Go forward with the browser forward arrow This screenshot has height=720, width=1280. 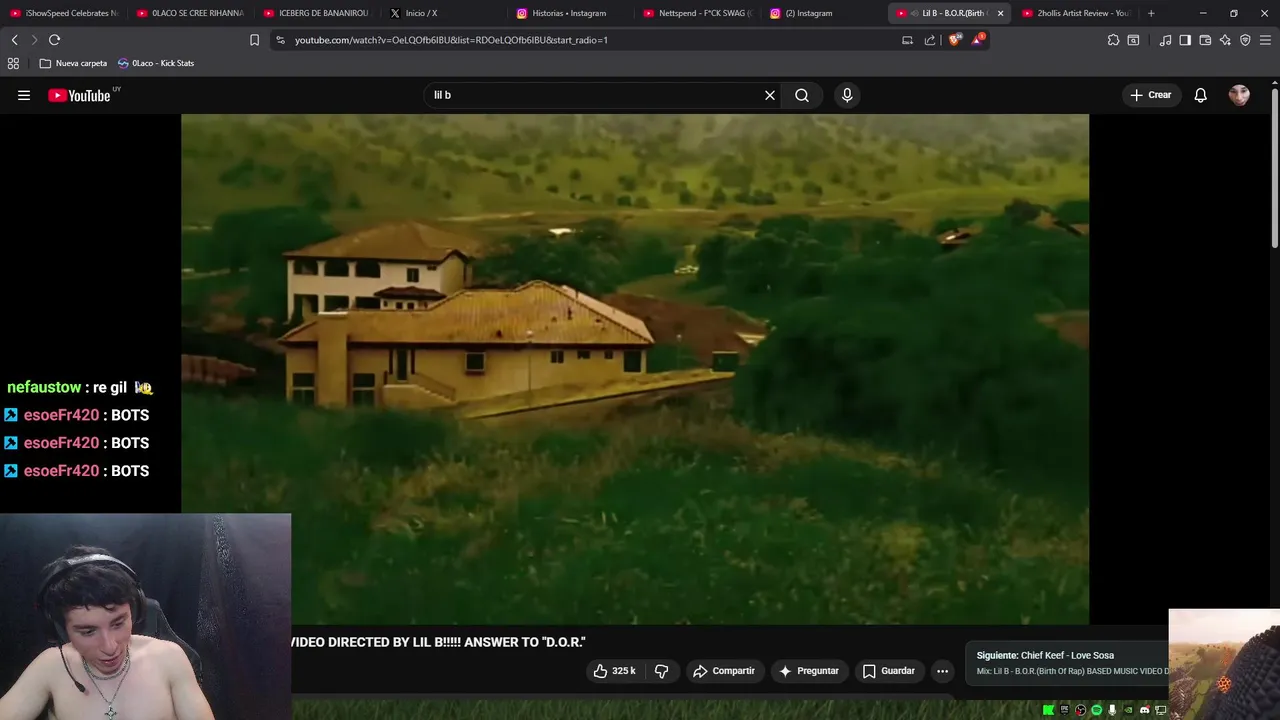tap(34, 40)
